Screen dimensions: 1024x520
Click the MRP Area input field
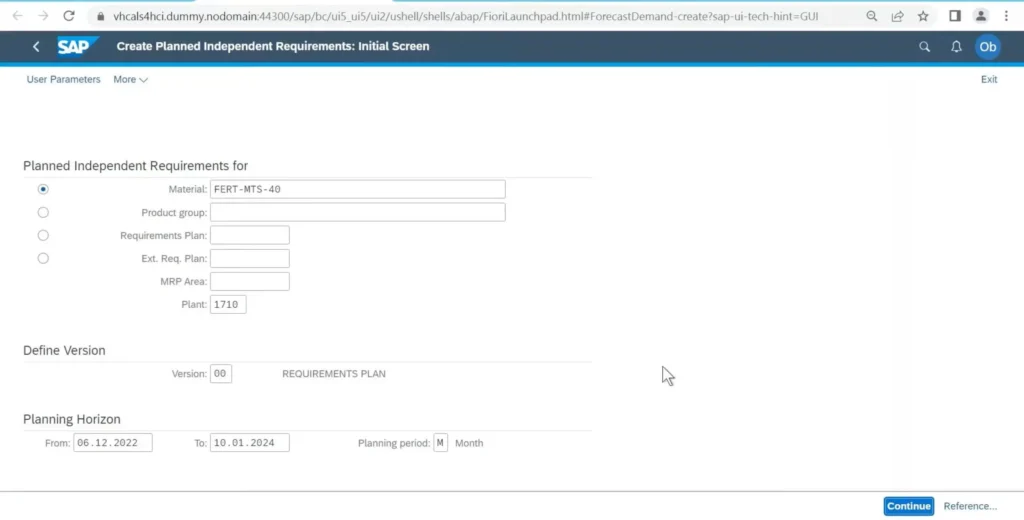(x=249, y=282)
